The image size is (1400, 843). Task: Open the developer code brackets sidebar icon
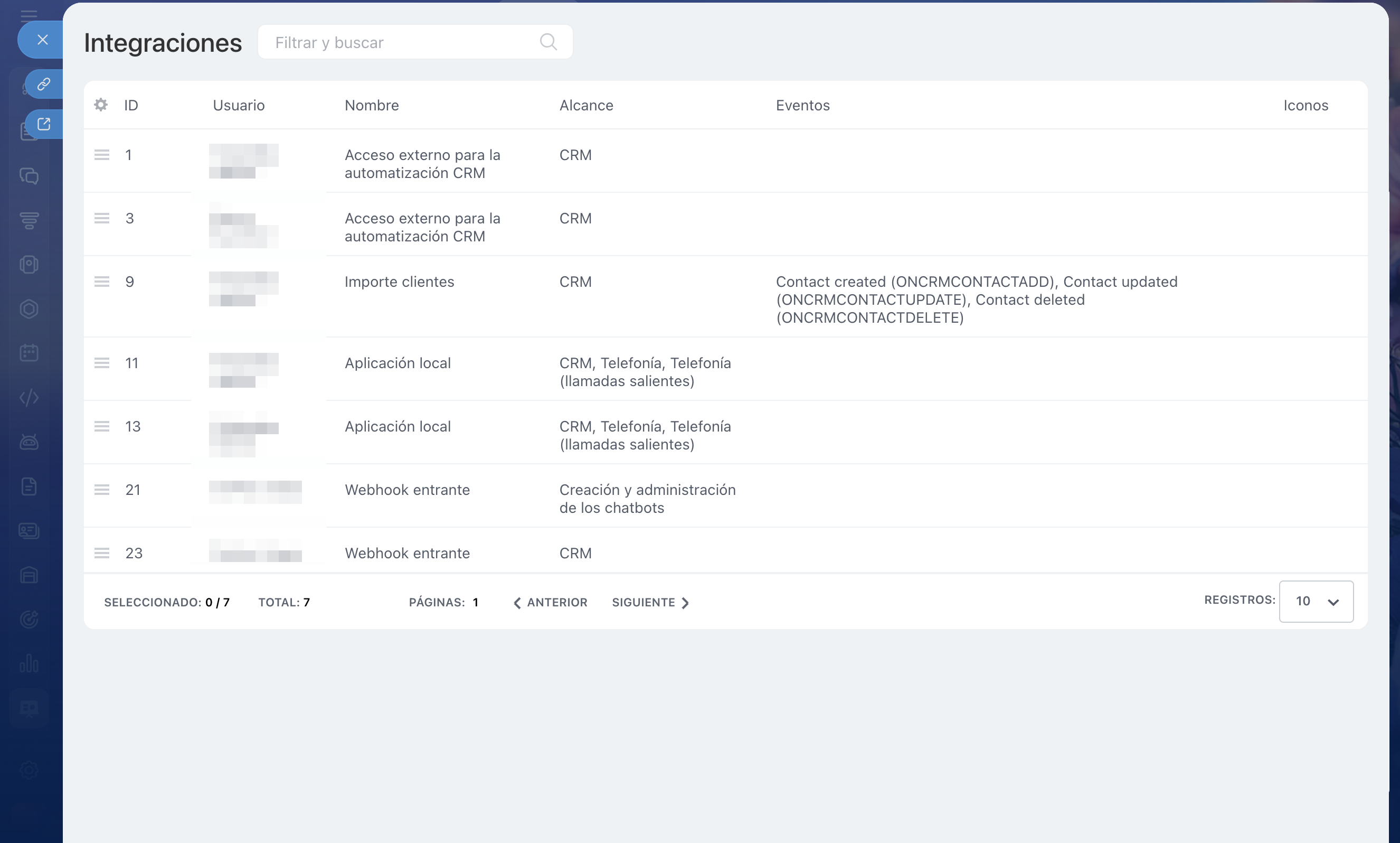coord(29,398)
